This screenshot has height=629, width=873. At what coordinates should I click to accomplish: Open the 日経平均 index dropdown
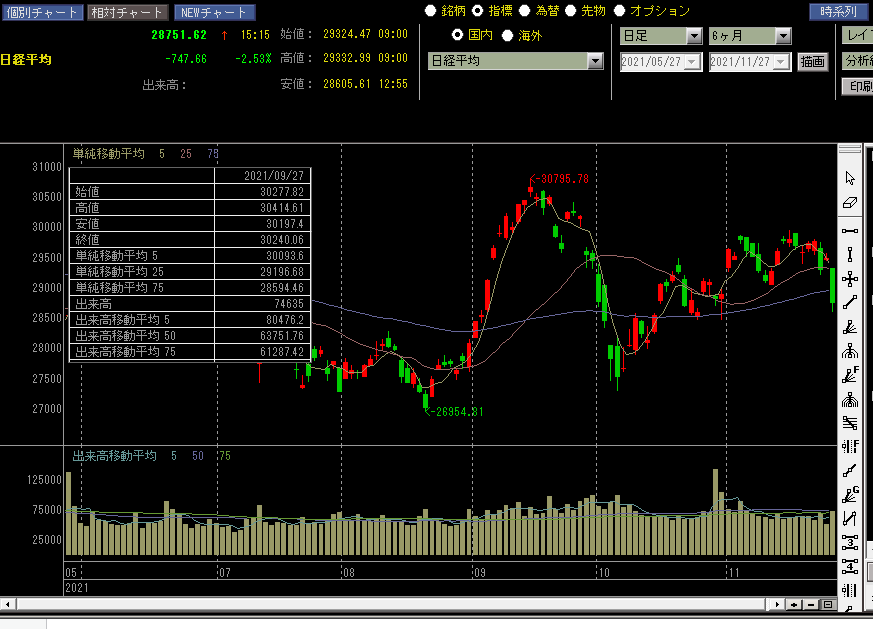pos(595,61)
